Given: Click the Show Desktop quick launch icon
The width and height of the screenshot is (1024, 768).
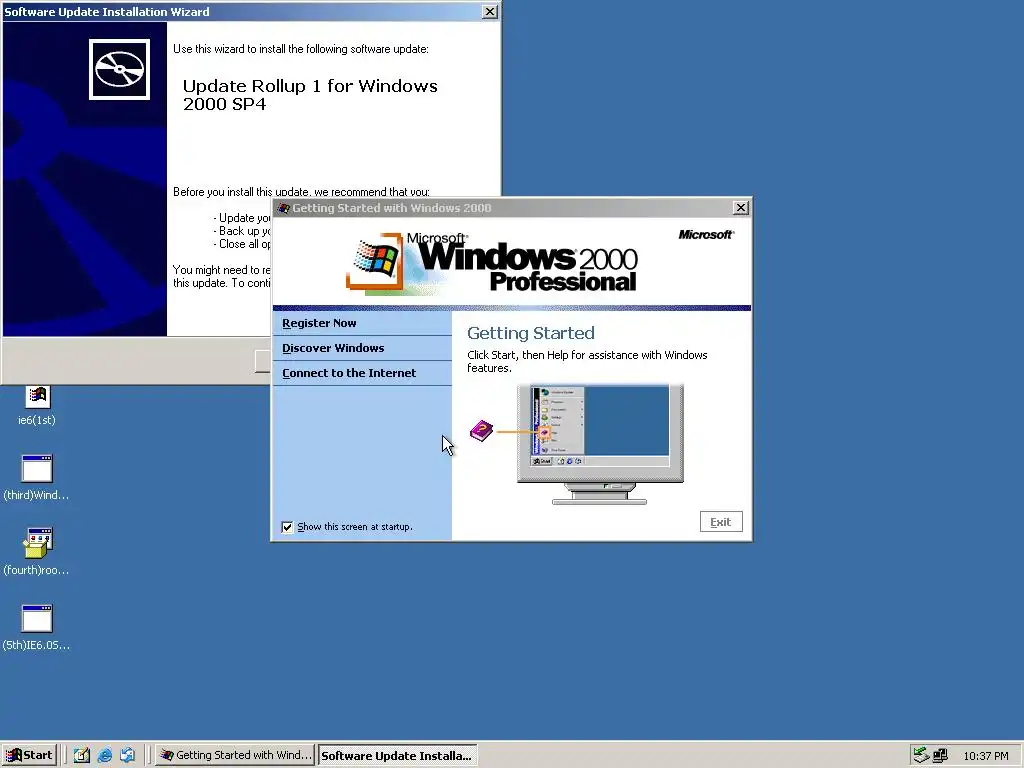Looking at the screenshot, I should click(x=82, y=756).
